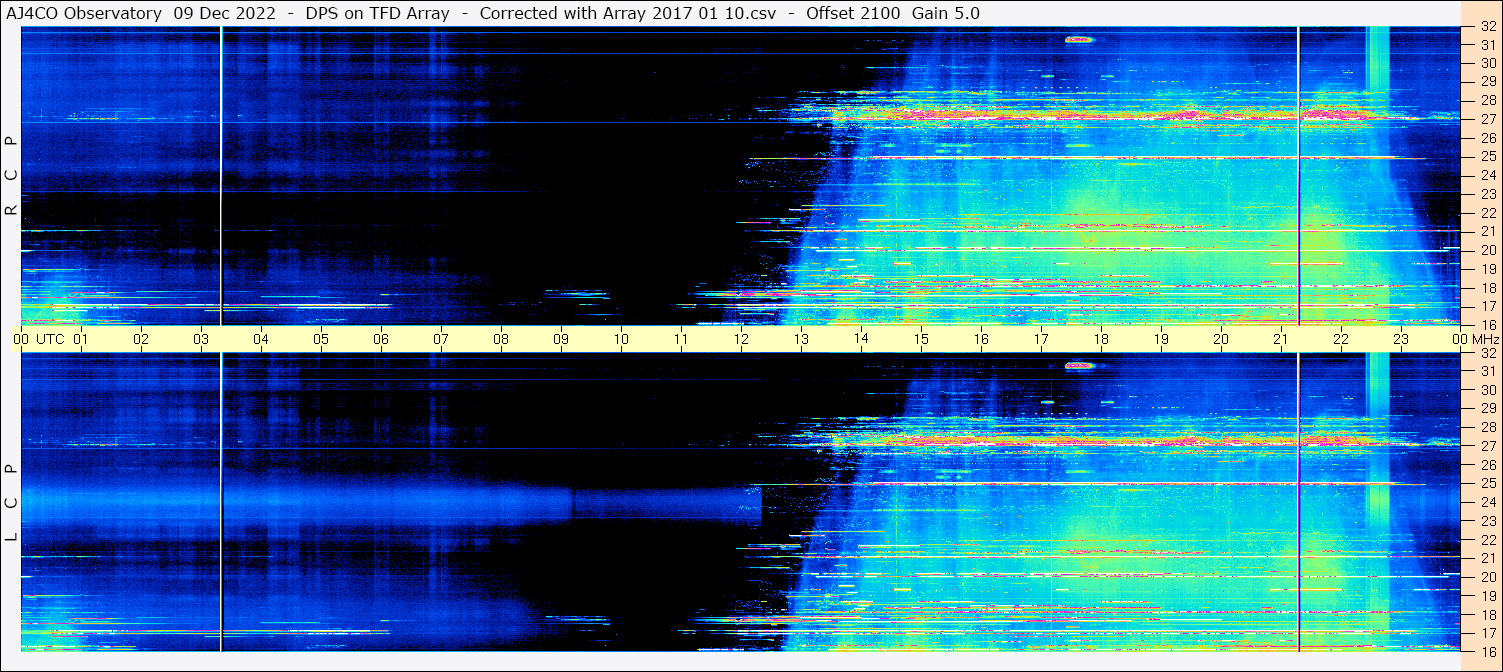This screenshot has height=672, width=1503.
Task: Click the 20 MHz label of LCP panel
Action: pos(1487,577)
